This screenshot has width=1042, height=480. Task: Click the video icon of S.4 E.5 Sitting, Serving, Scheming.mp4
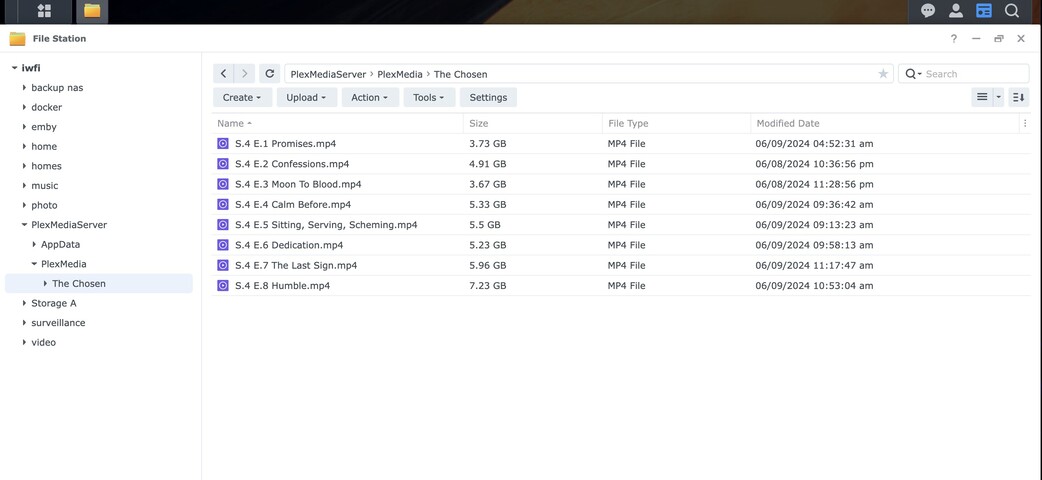click(x=223, y=225)
